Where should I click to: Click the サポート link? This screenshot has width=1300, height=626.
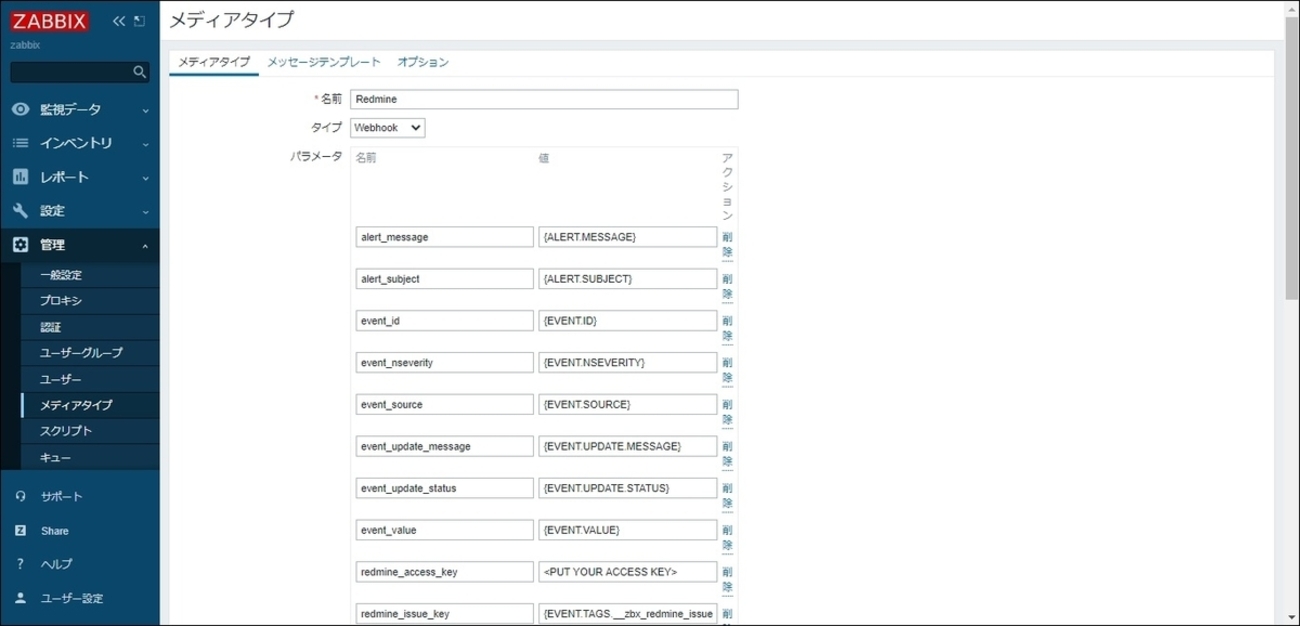(62, 497)
